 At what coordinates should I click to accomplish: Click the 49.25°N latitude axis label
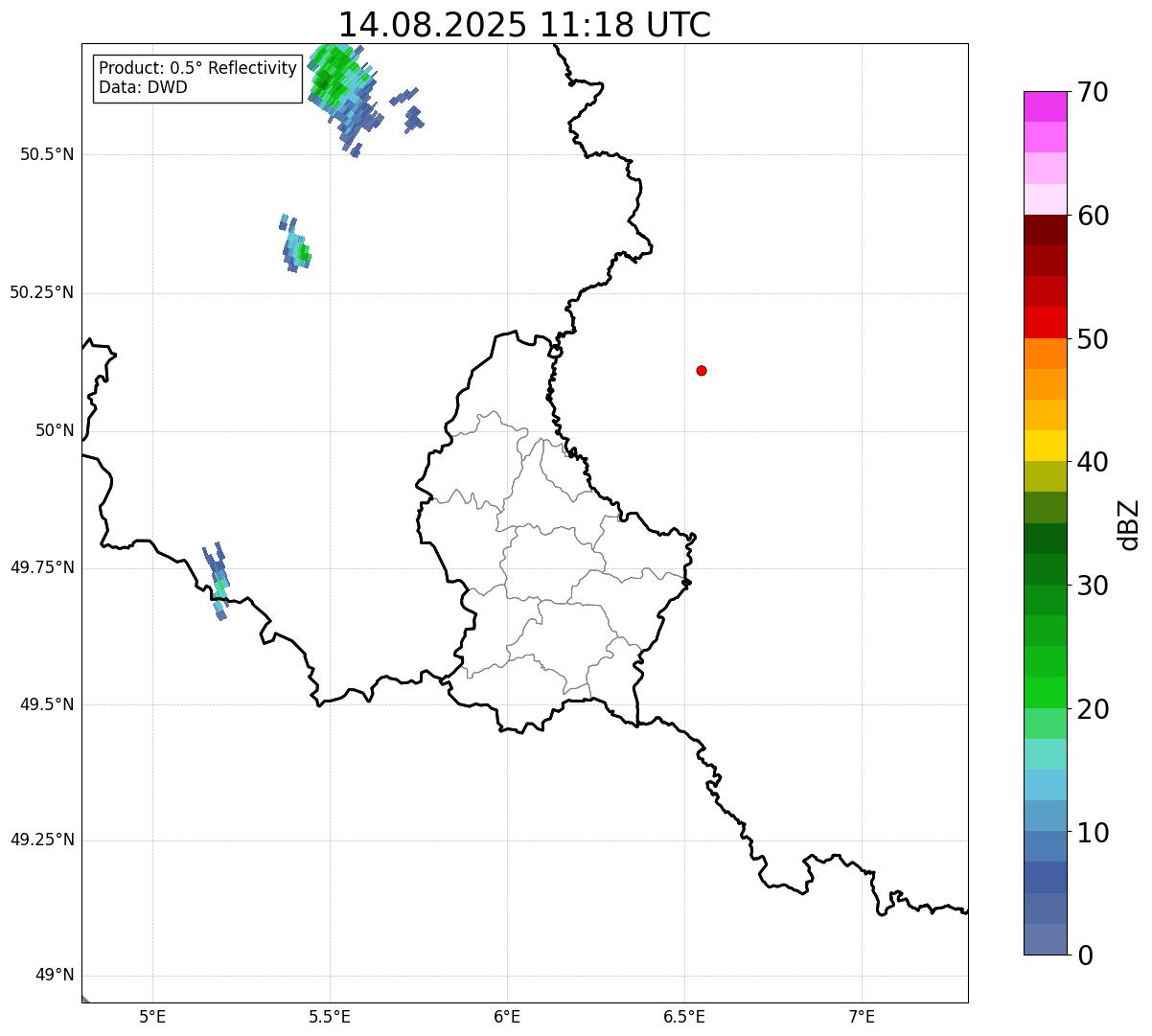pos(42,840)
